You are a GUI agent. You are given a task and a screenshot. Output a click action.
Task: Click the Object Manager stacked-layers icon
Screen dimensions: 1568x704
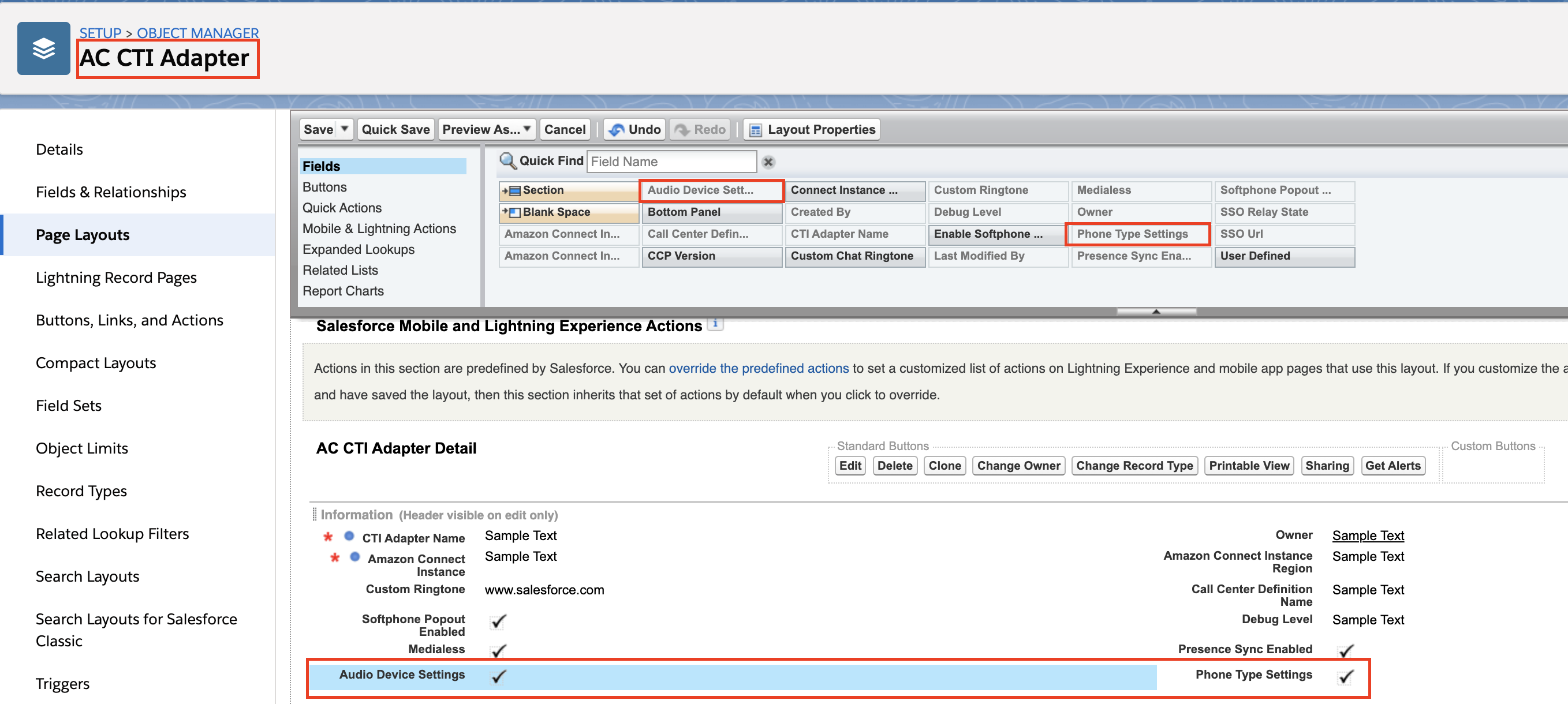43,48
